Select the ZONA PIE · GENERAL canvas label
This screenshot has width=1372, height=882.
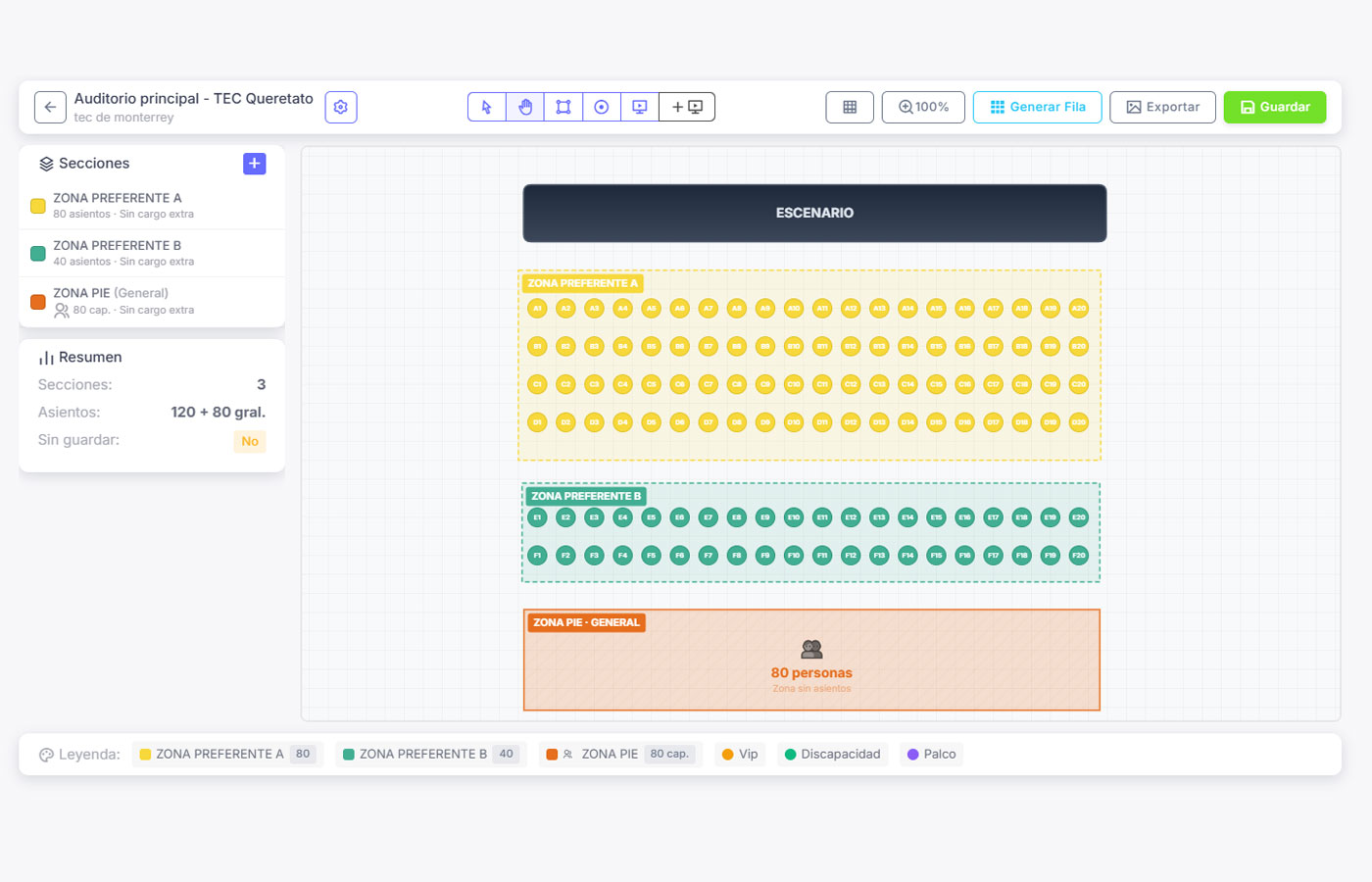(586, 622)
